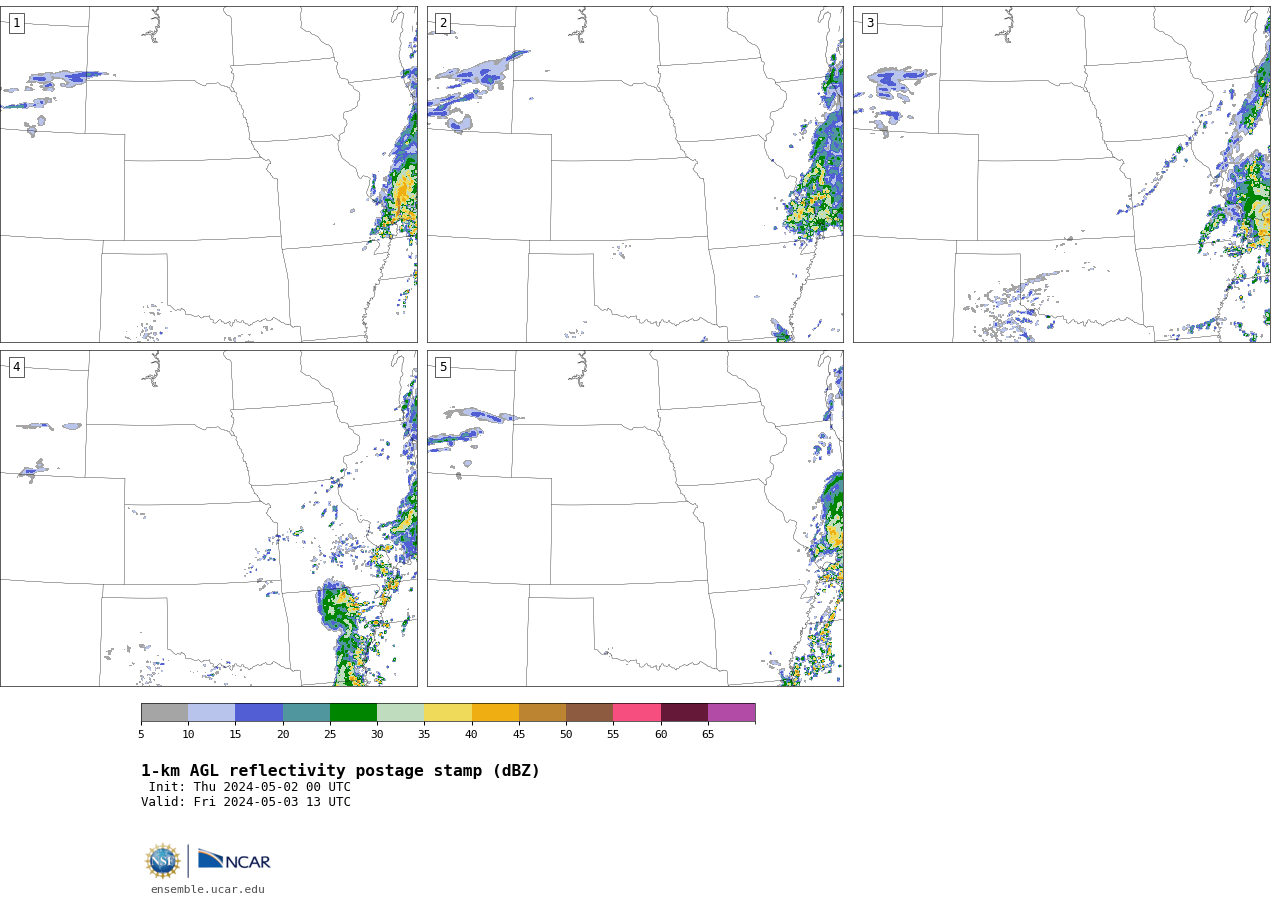Click the panel number 3 label box

pyautogui.click(x=869, y=23)
